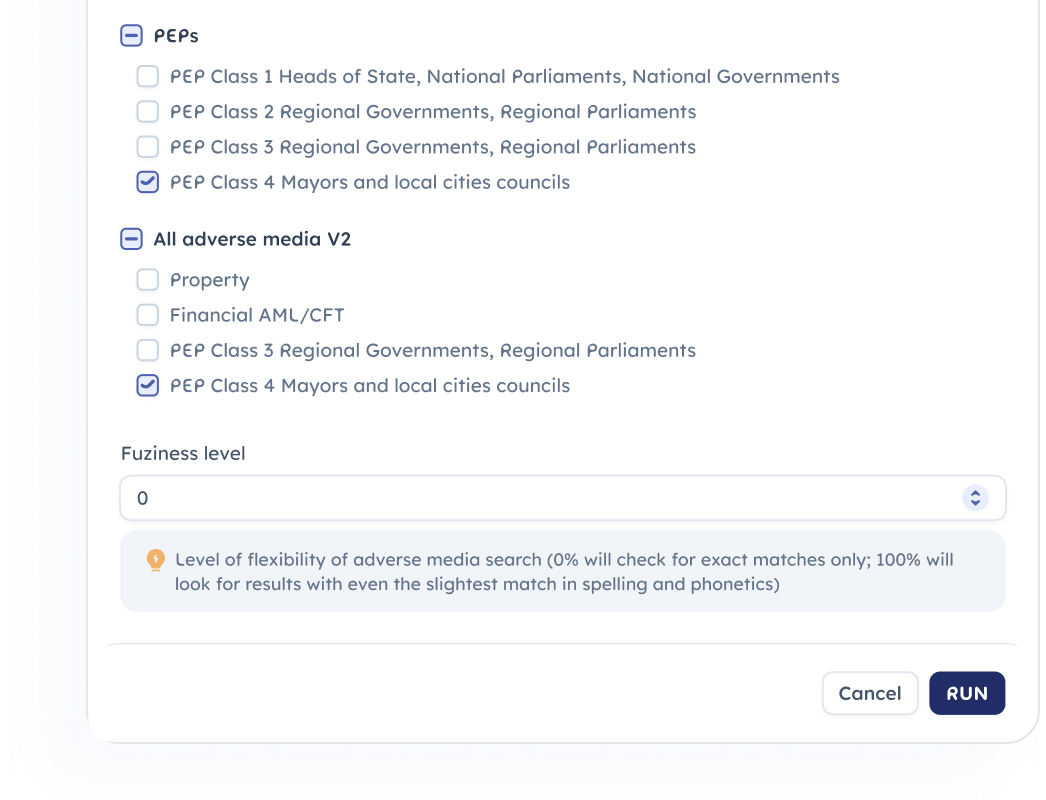1046x800 pixels.
Task: Check PEP Class 3 under All adverse media
Action: (148, 350)
